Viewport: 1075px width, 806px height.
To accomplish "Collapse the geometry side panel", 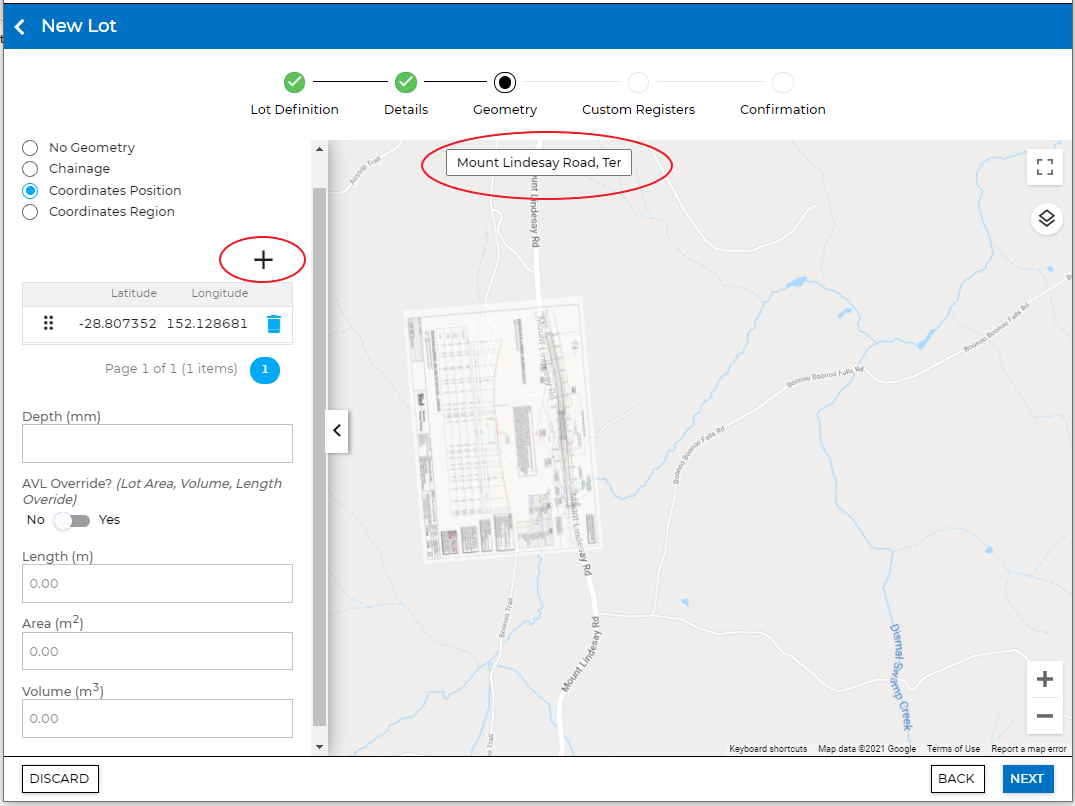I will point(337,431).
